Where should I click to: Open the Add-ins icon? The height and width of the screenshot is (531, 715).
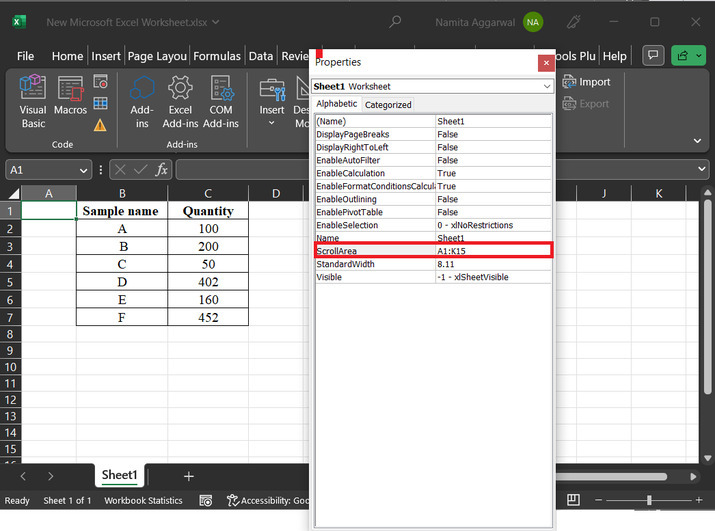tap(142, 101)
